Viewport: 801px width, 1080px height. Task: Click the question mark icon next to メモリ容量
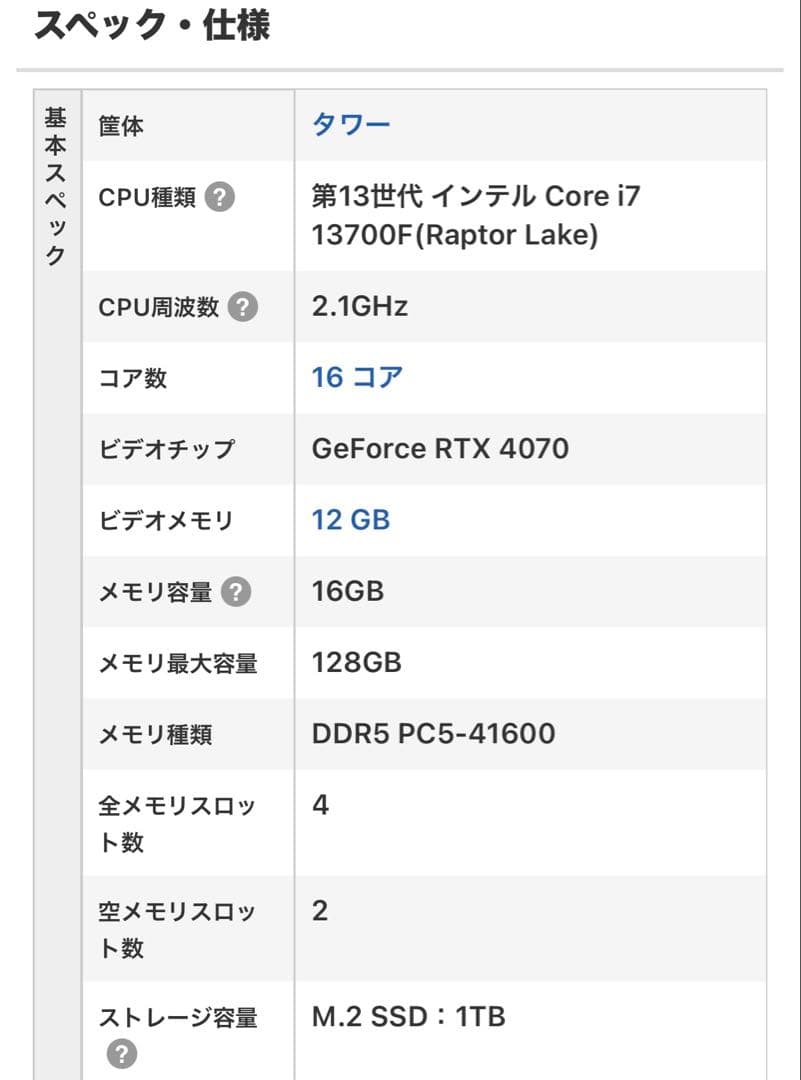tap(236, 592)
